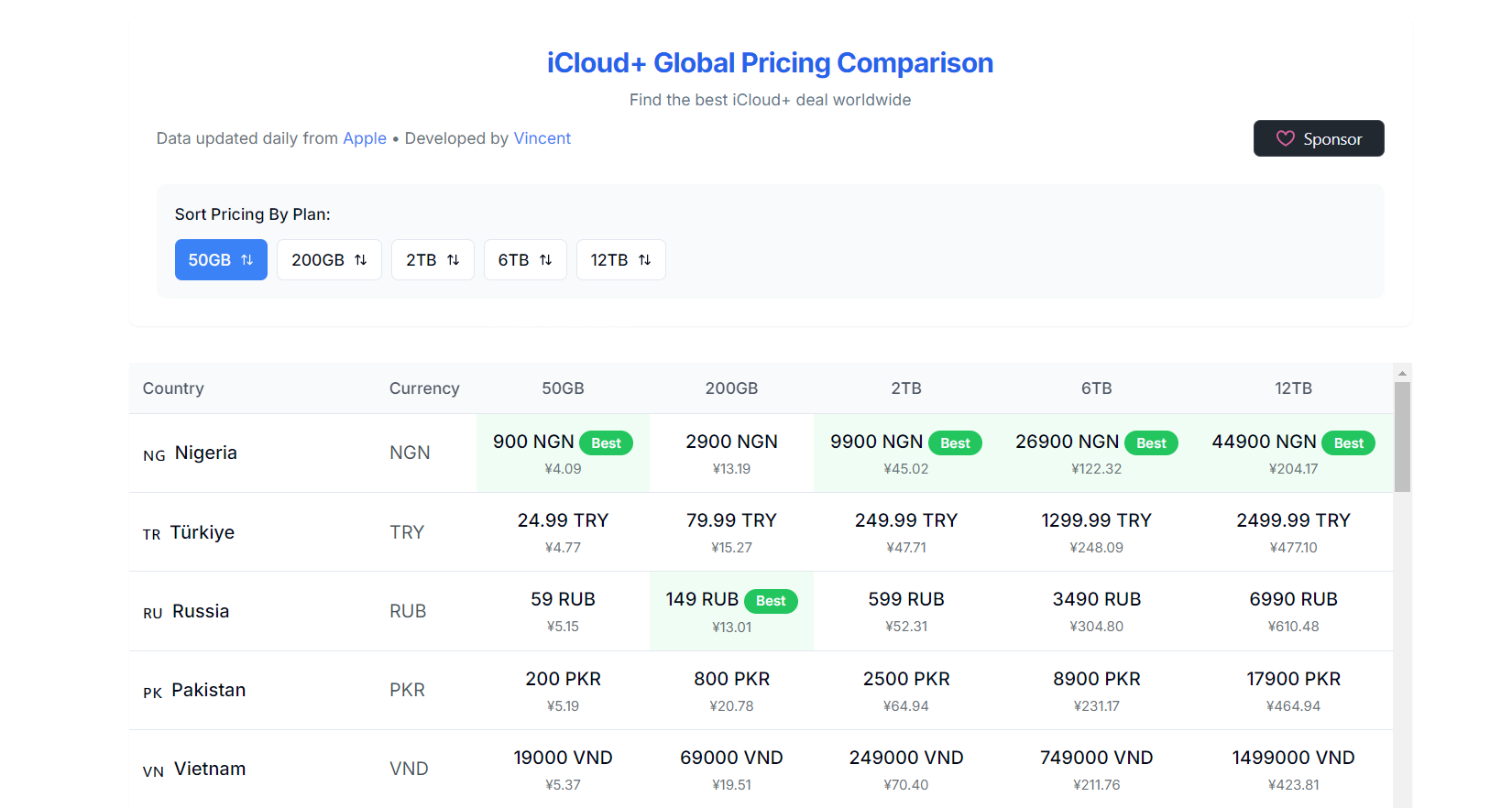Image resolution: width=1512 pixels, height=808 pixels.
Task: Click the 17900 PKR price cell
Action: 1293,691
